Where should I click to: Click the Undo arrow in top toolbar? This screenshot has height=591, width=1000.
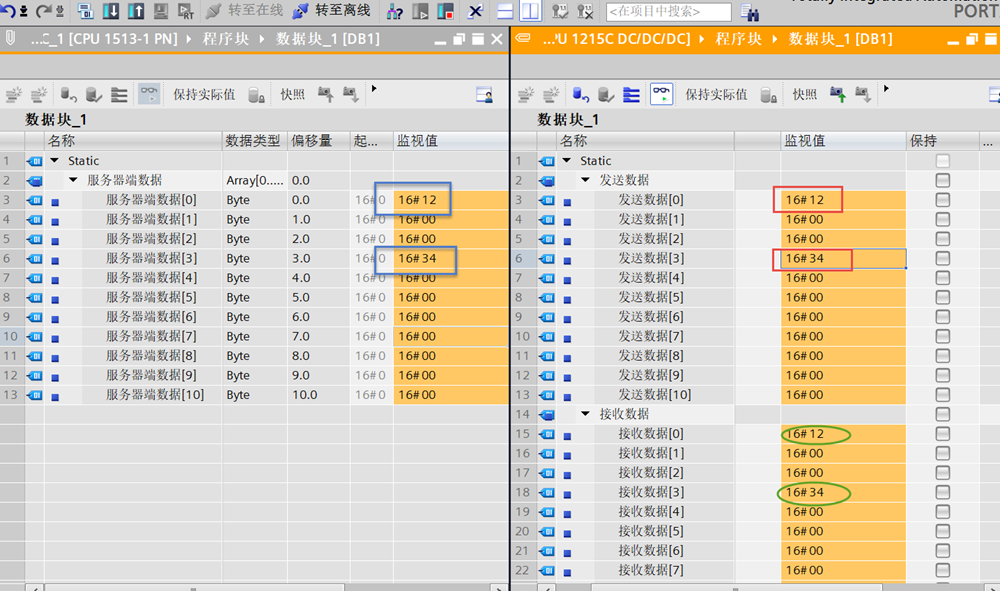click(10, 12)
